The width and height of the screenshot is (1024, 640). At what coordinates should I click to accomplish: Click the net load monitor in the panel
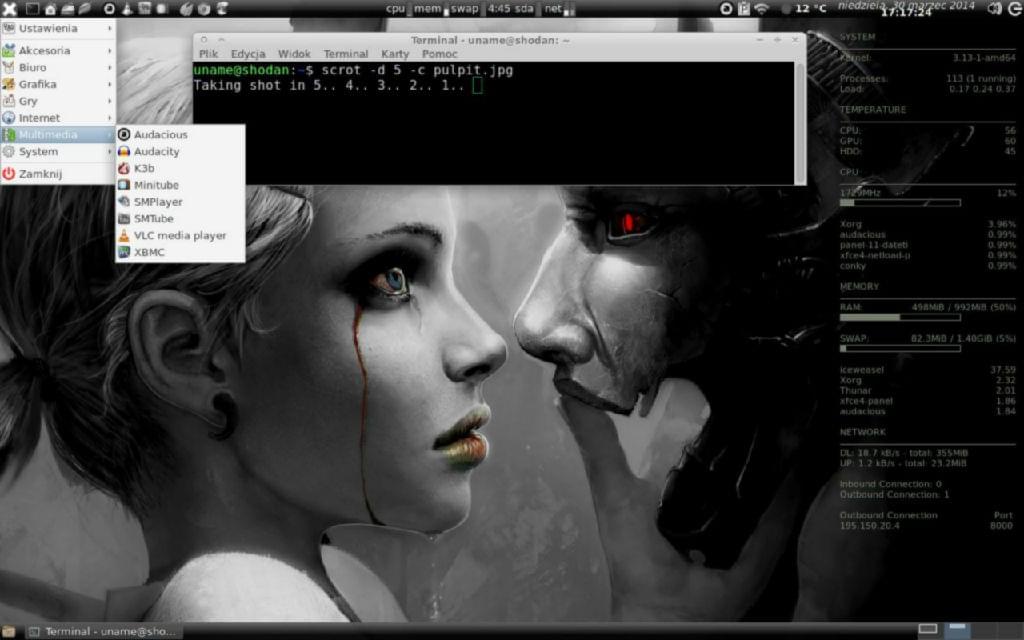pos(560,8)
